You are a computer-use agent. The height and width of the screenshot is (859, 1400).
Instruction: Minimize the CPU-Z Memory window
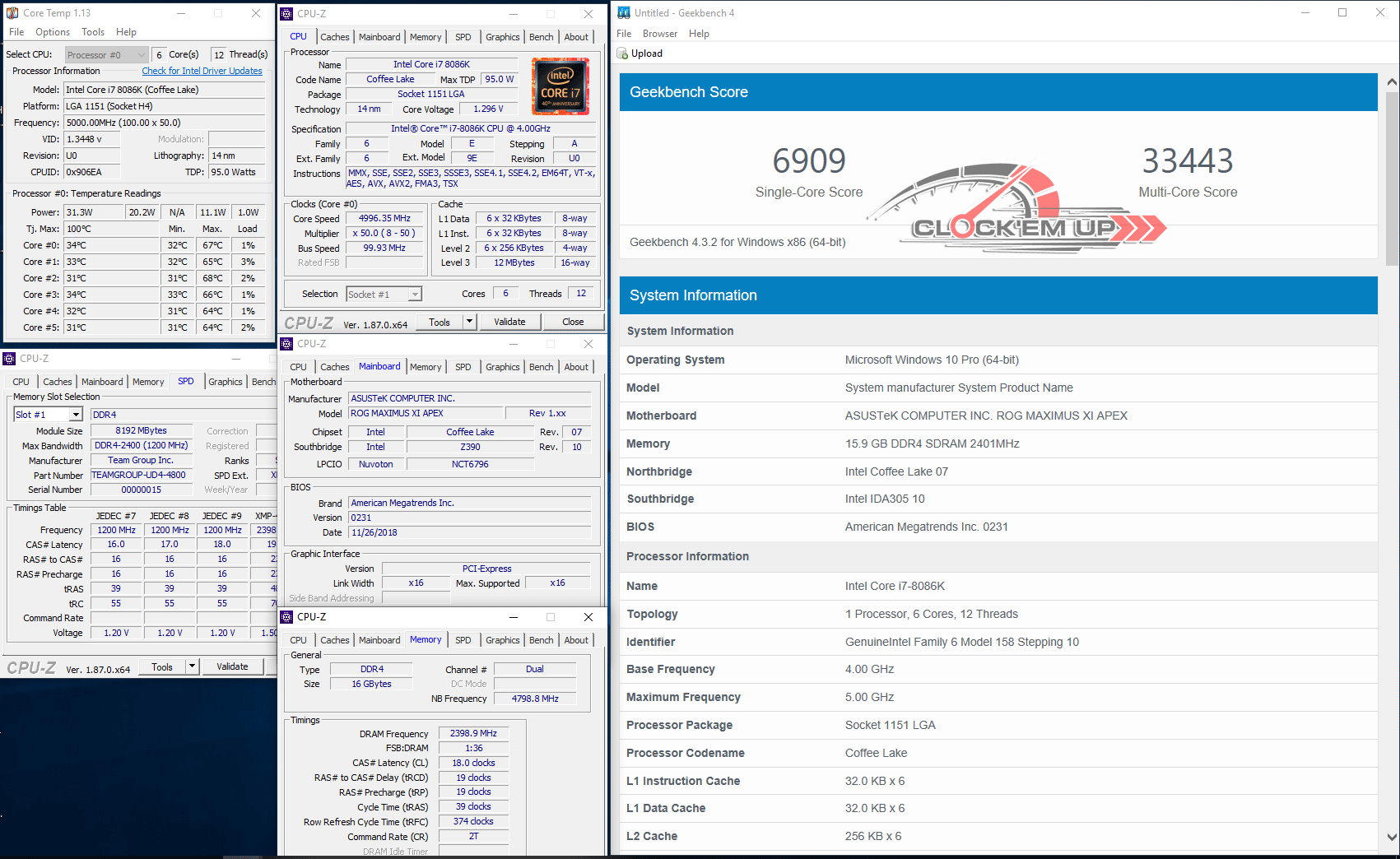(513, 617)
